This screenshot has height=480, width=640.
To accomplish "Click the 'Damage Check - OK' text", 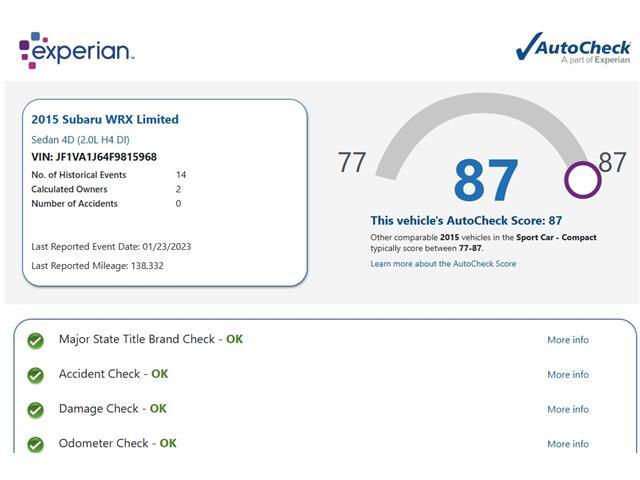I will click(112, 409).
